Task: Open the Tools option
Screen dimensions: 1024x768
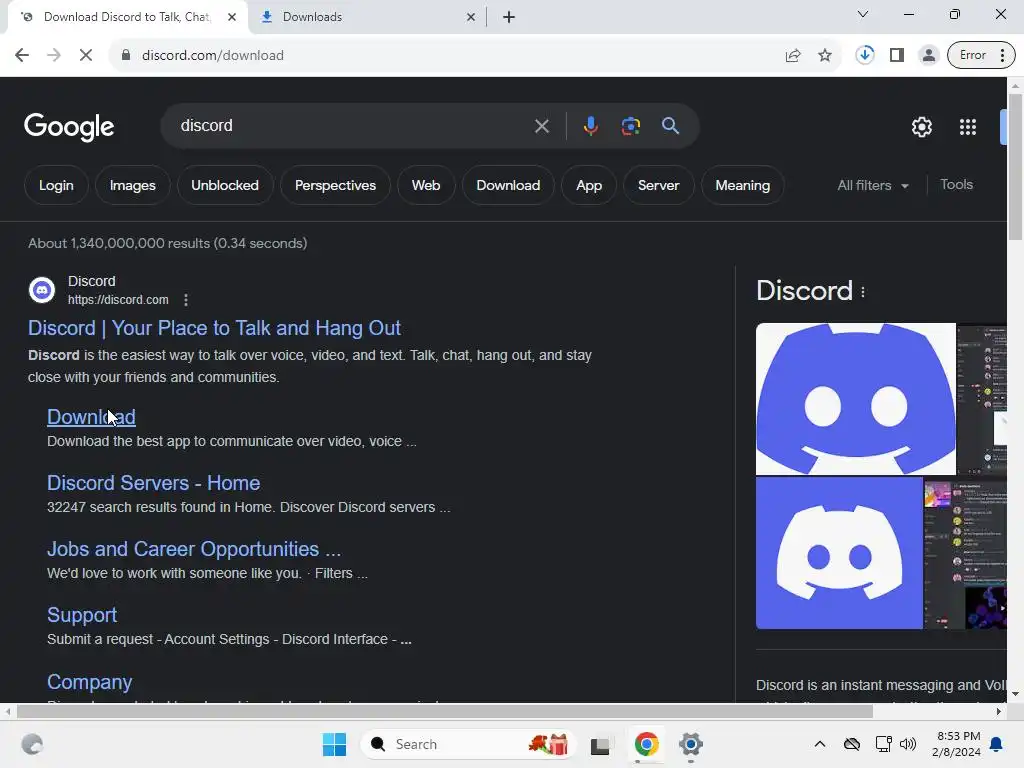Action: pos(956,185)
